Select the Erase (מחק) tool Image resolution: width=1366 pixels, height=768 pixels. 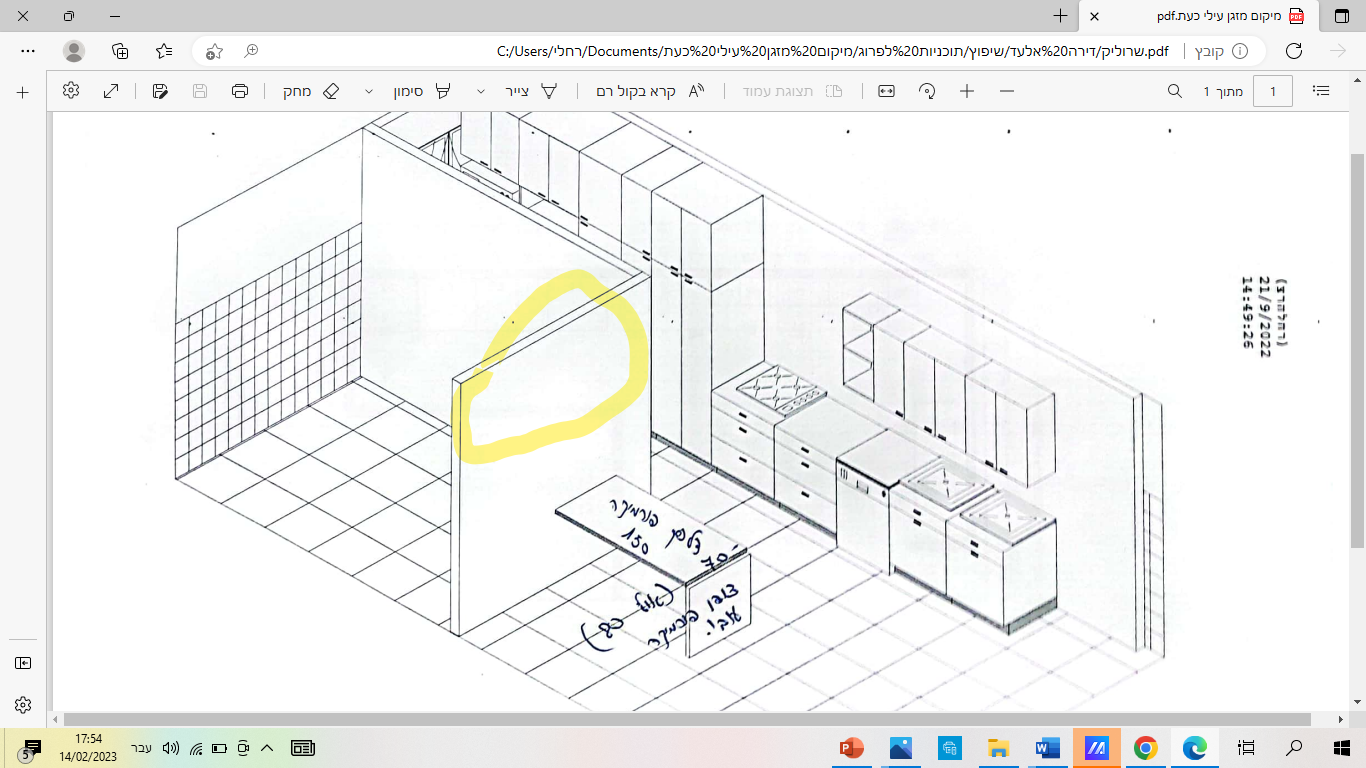pyautogui.click(x=311, y=91)
